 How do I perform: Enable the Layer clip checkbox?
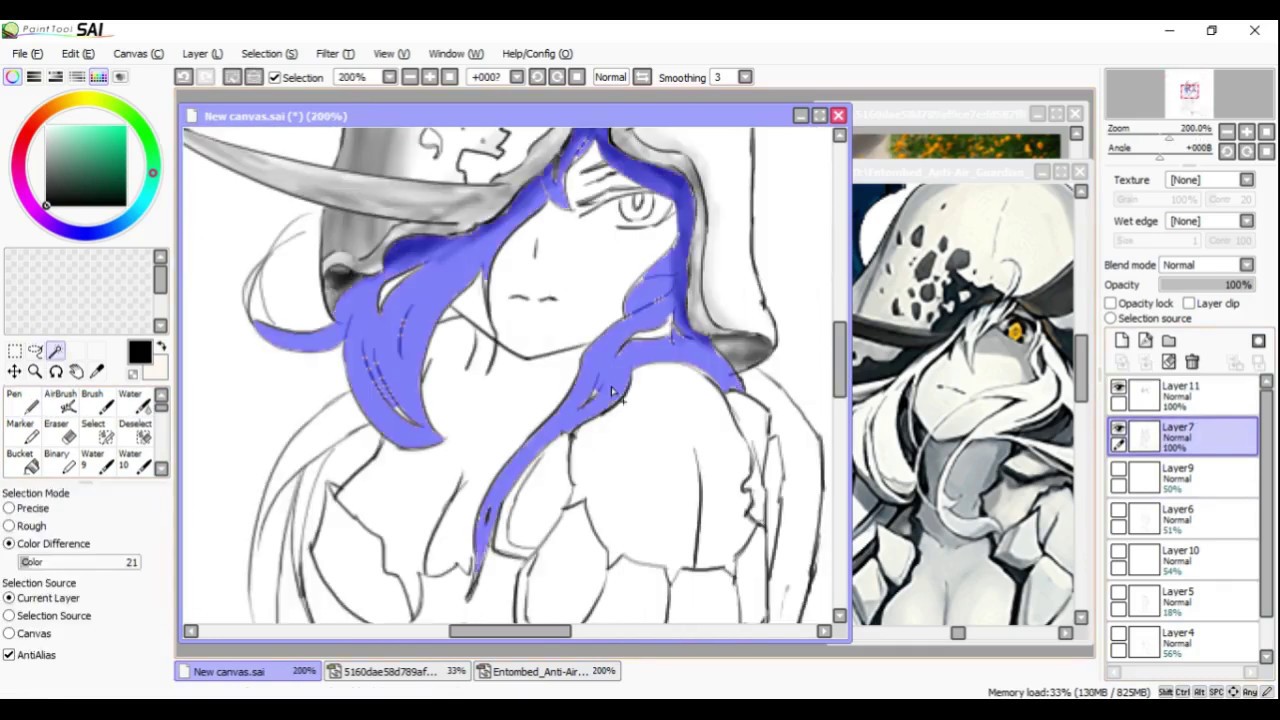1189,303
